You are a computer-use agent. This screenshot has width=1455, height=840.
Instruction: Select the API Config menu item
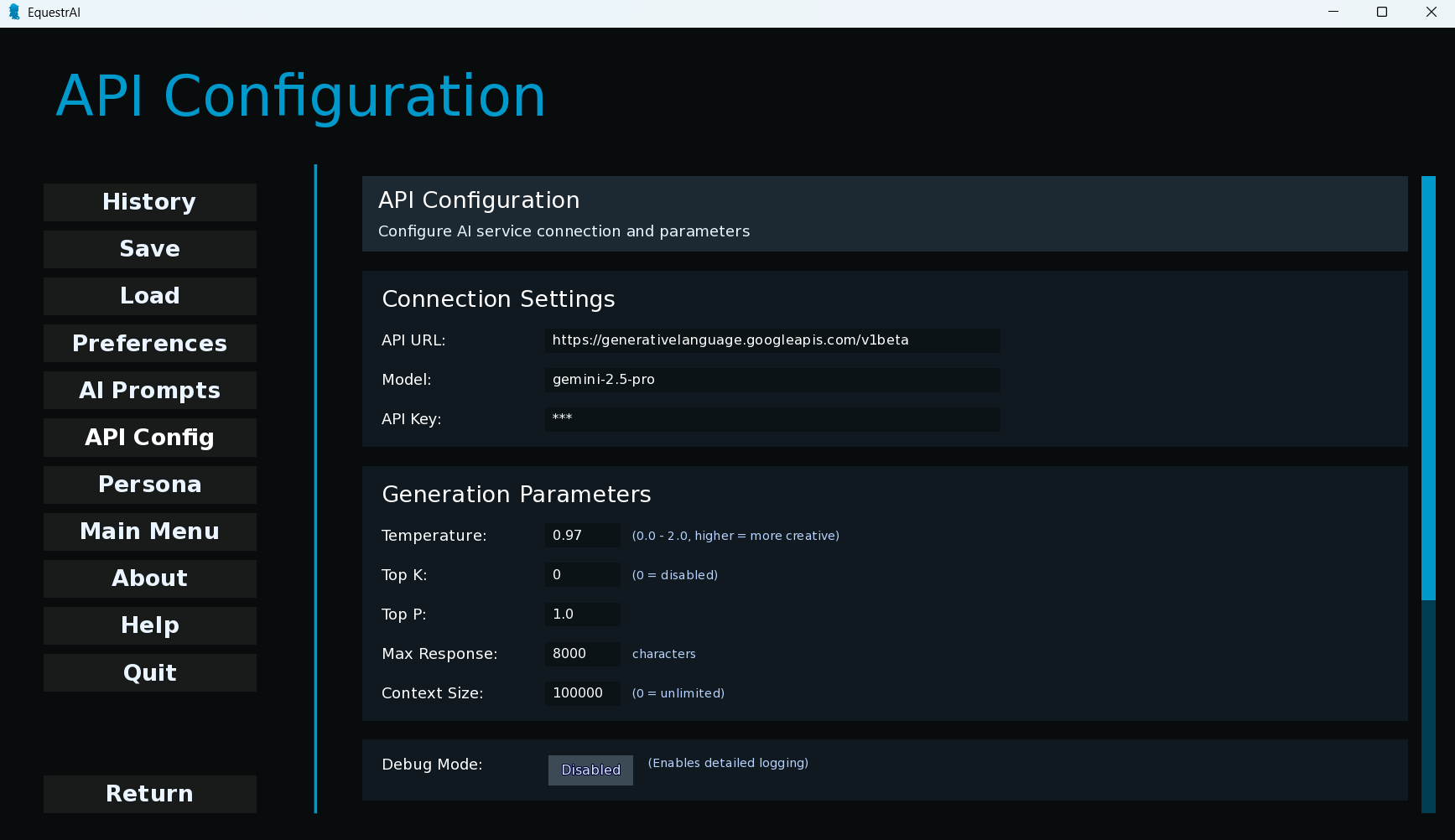[x=149, y=438]
